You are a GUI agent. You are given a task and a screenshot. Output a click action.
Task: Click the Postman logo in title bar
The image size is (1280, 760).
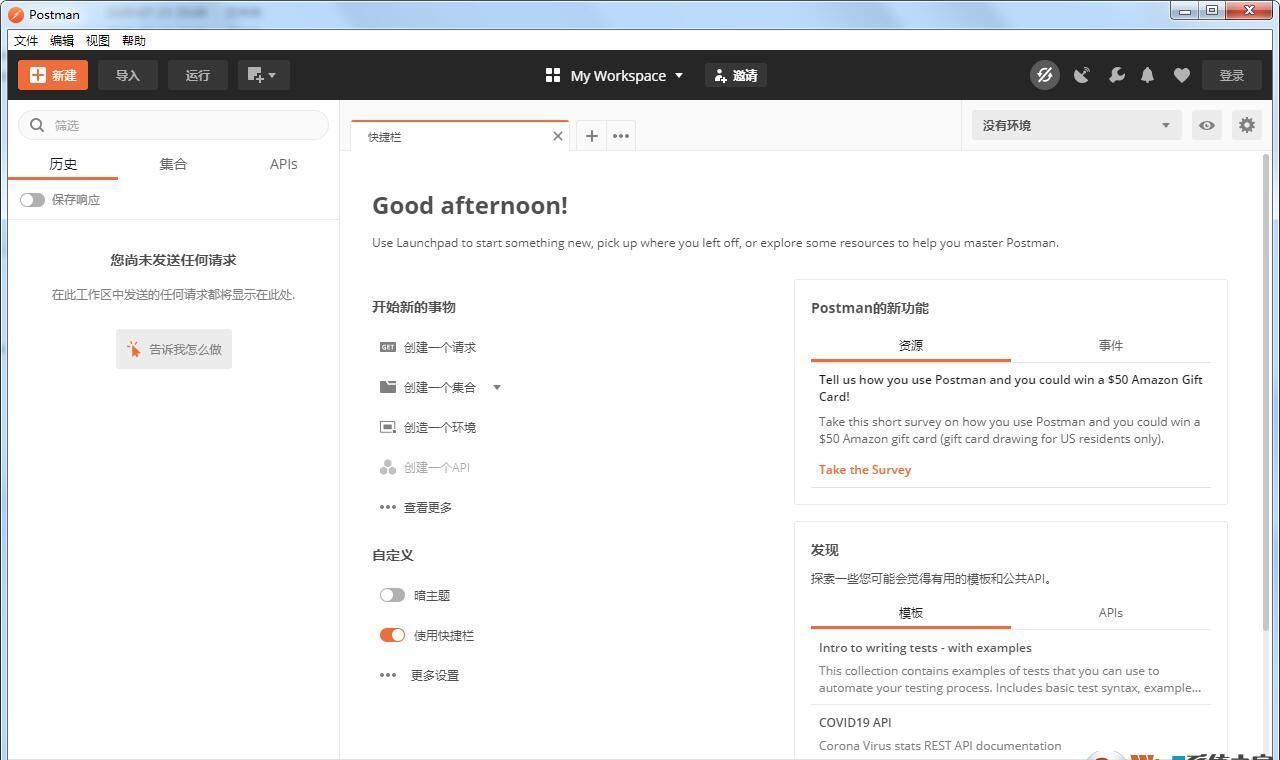pyautogui.click(x=16, y=14)
